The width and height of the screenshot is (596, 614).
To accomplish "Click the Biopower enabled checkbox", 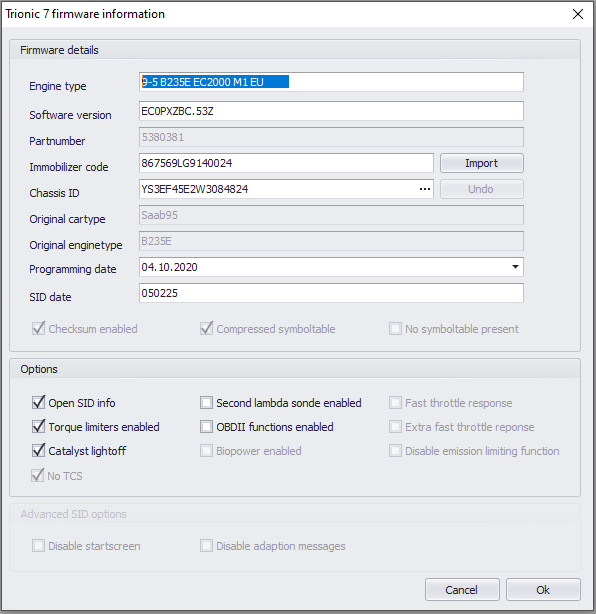I will (x=206, y=451).
